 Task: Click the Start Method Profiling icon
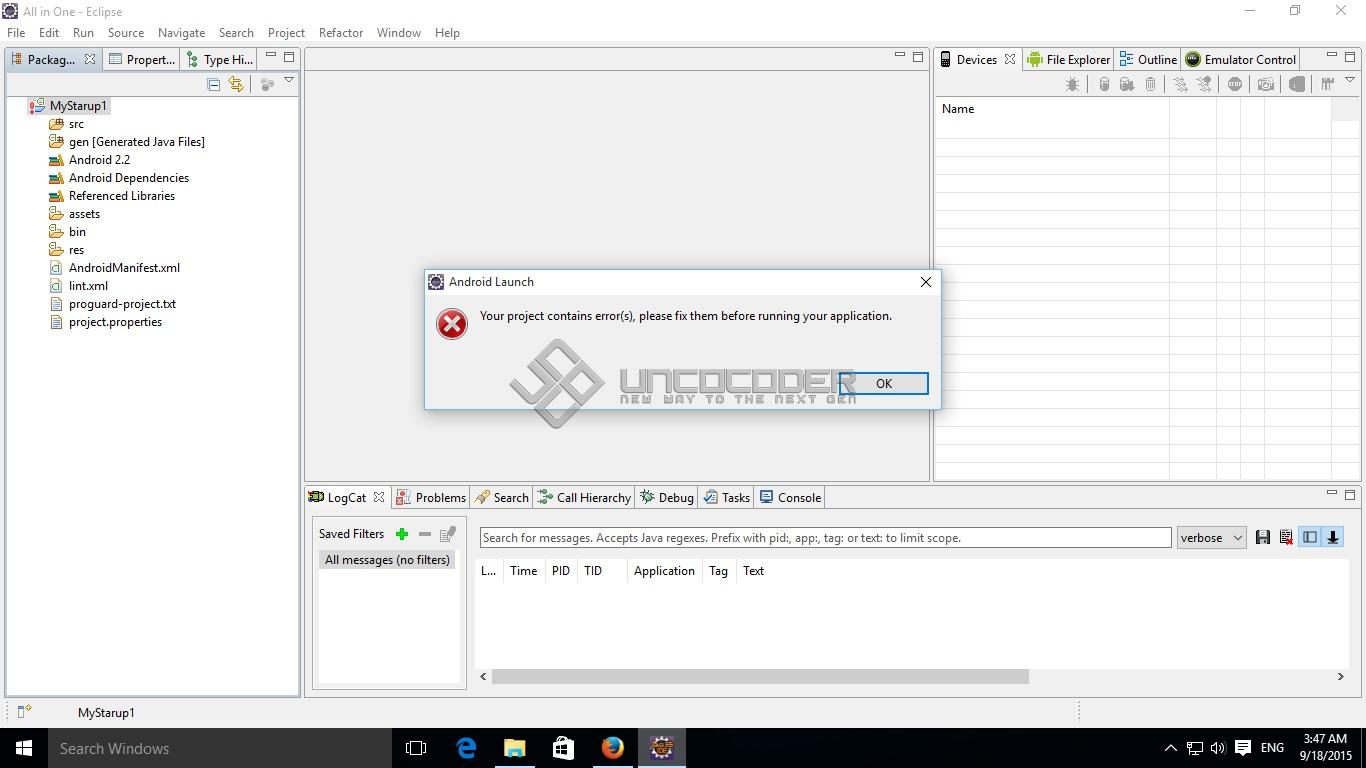click(1205, 85)
